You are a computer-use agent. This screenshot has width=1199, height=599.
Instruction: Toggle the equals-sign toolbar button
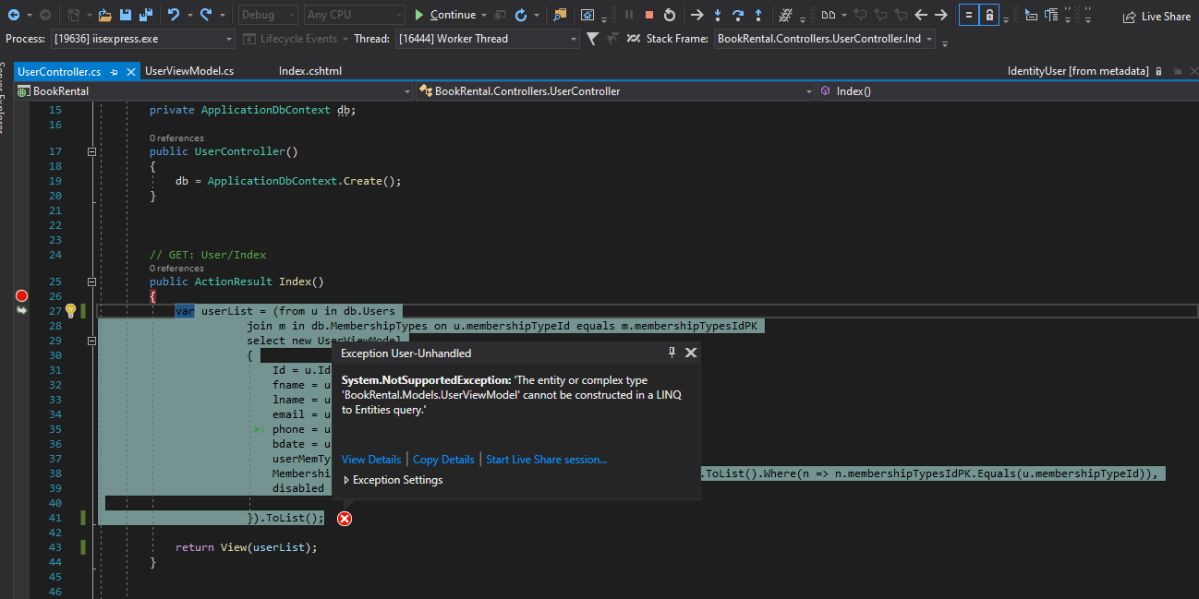(968, 15)
